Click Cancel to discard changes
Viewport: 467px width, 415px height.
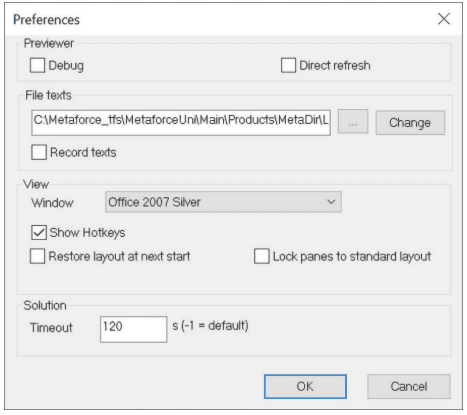pos(409,386)
